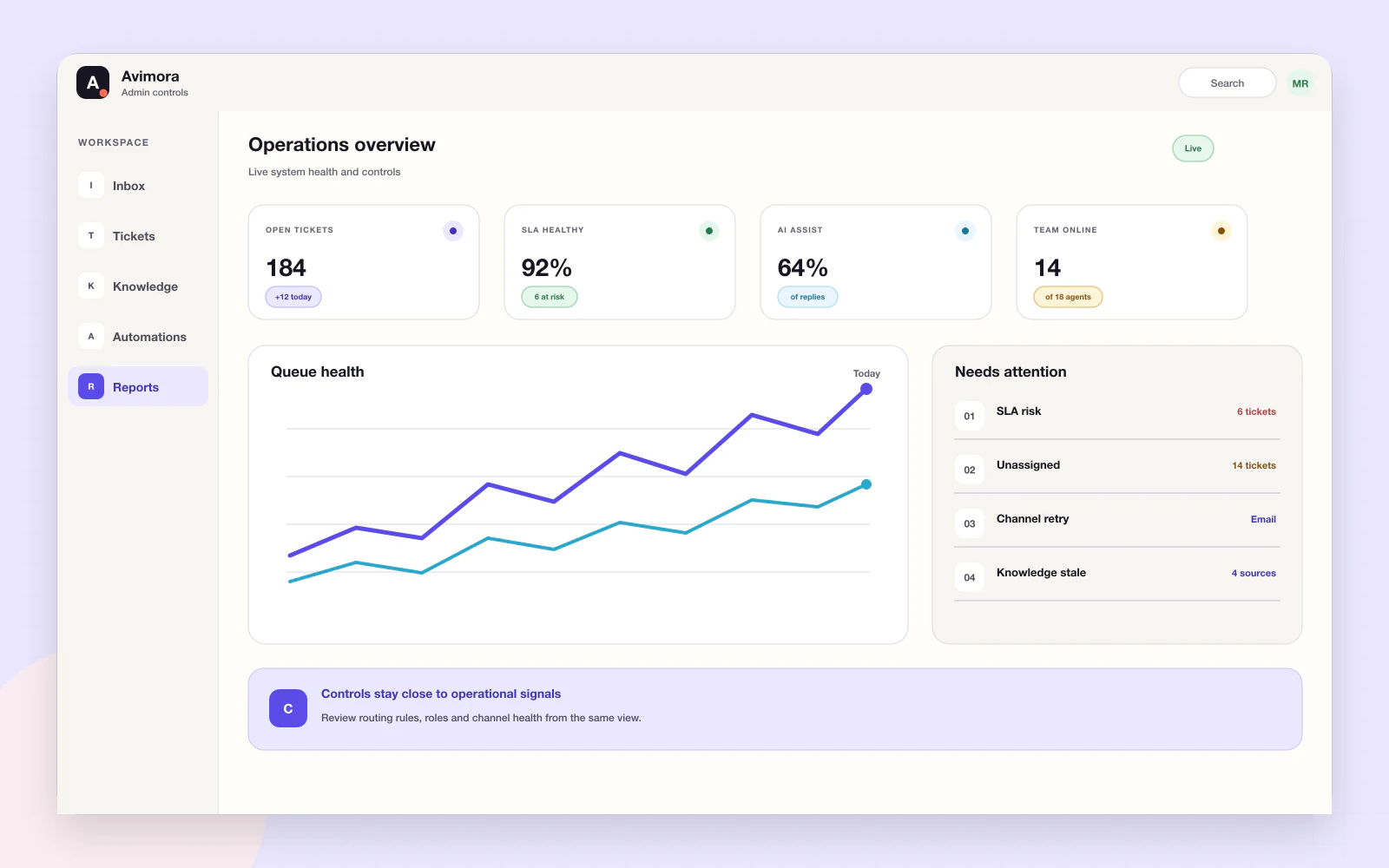Select the Reports sidebar item
1389x868 pixels.
(138, 386)
